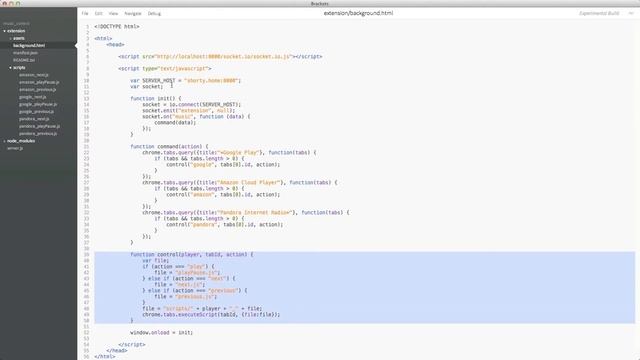
Task: Click the socket.io script src line
Action: (220, 56)
